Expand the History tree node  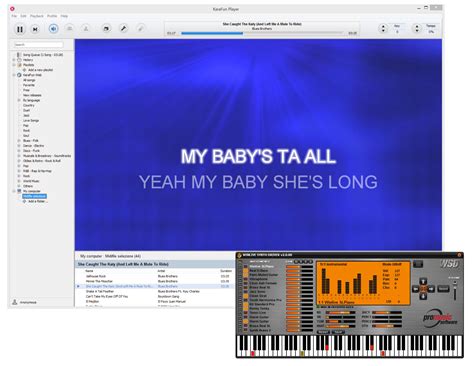pyautogui.click(x=14, y=60)
